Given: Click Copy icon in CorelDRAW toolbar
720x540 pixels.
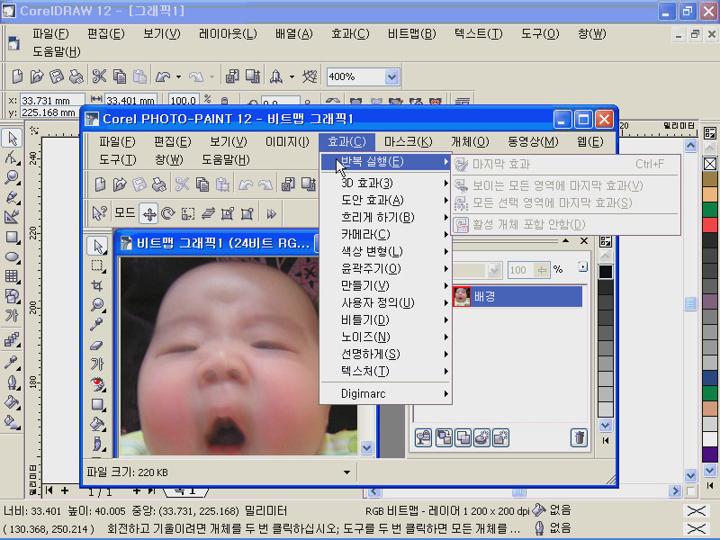Looking at the screenshot, I should pos(119,76).
